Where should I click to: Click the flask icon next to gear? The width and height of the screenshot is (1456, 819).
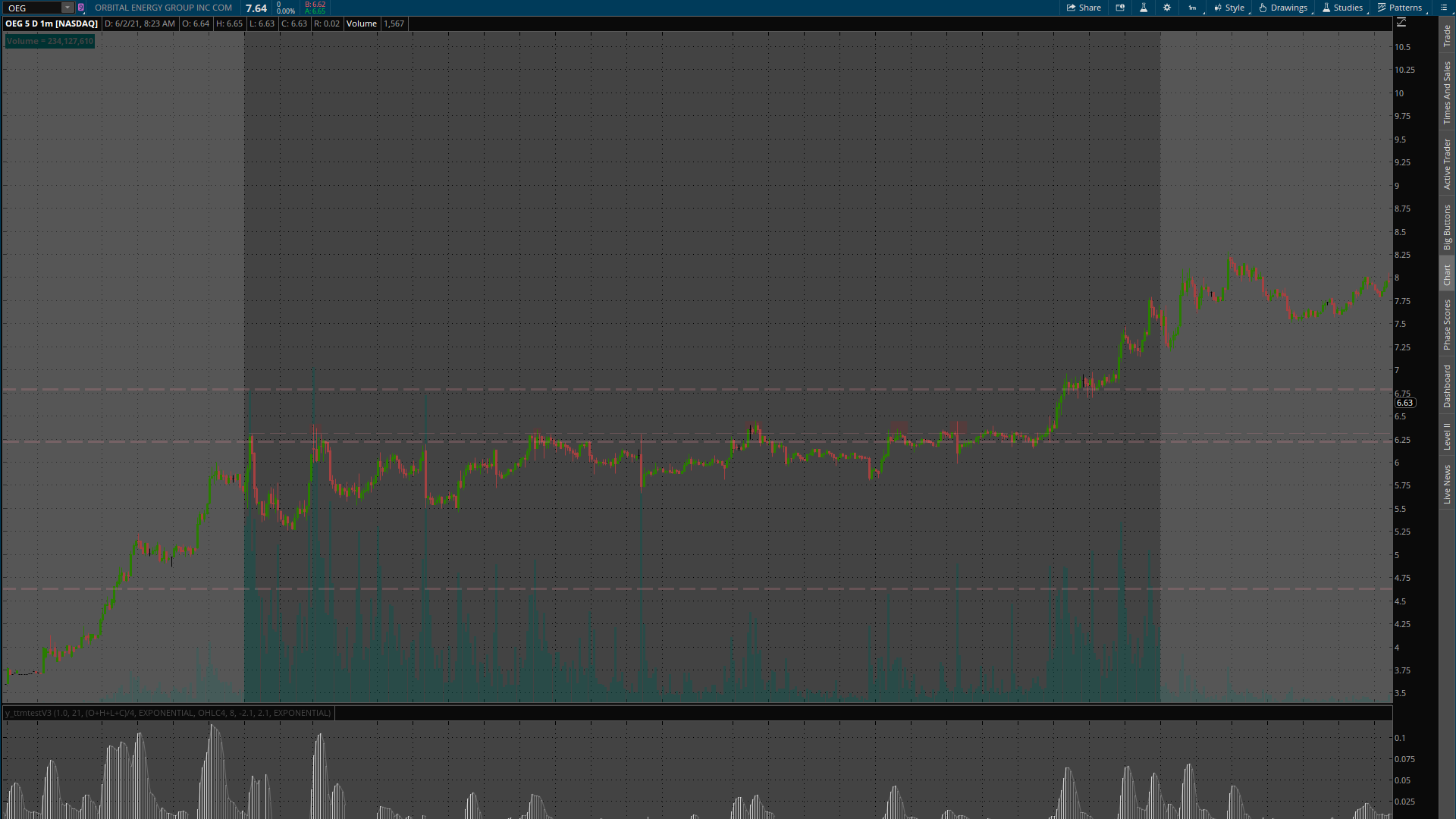tap(1144, 8)
